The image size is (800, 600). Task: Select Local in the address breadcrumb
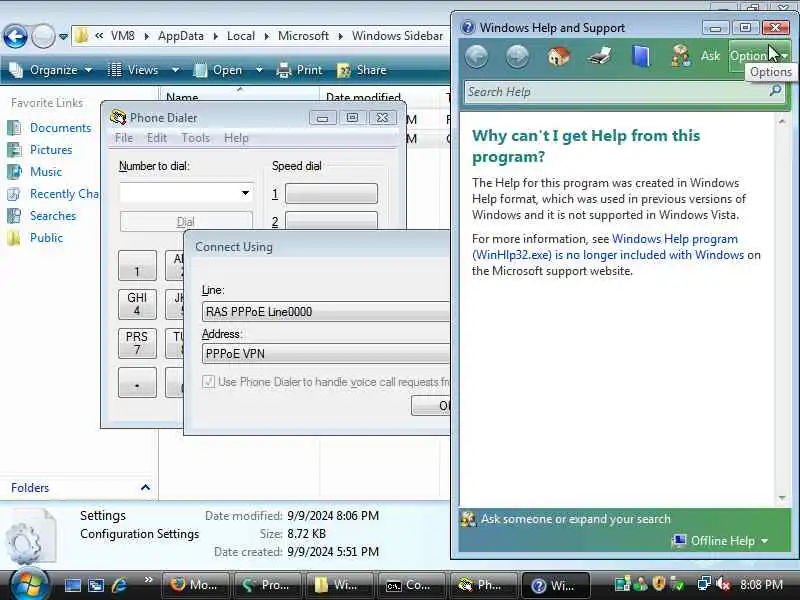241,36
